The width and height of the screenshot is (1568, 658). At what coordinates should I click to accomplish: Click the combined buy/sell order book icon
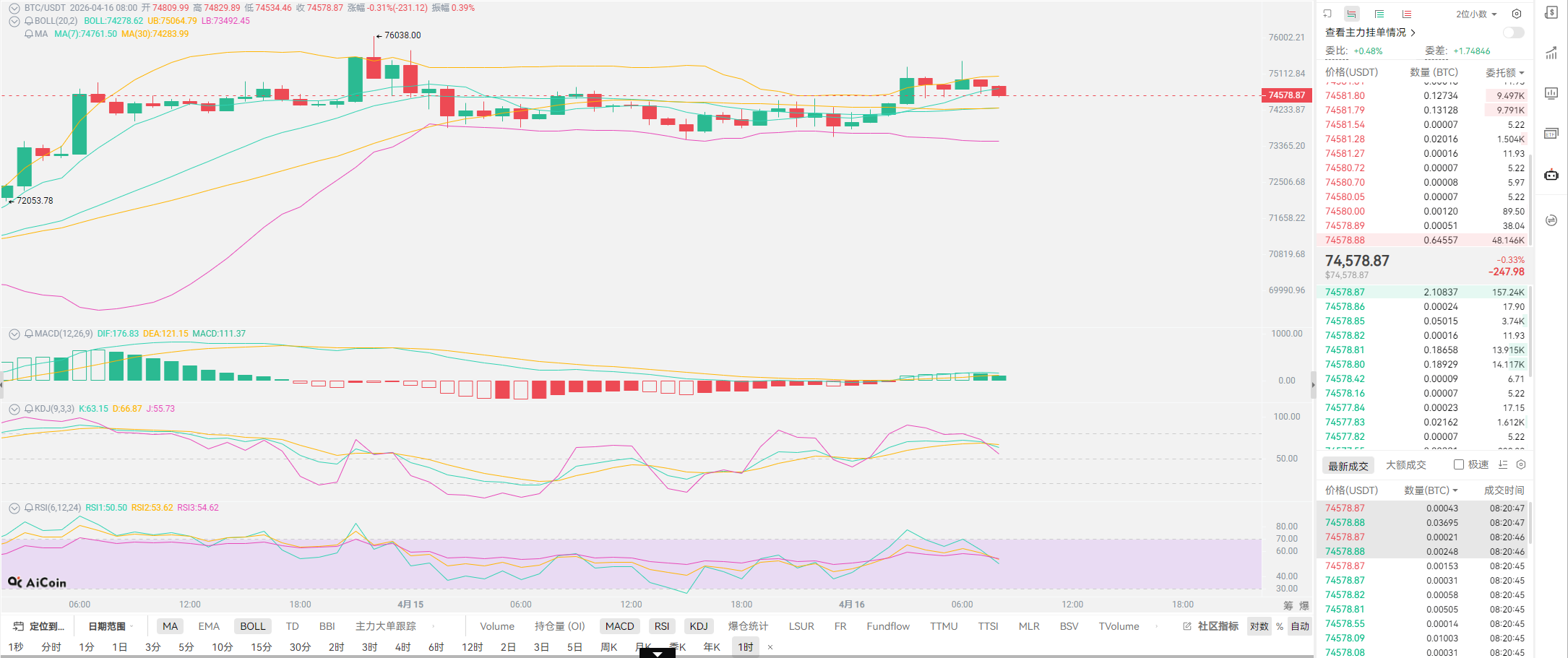[1351, 14]
